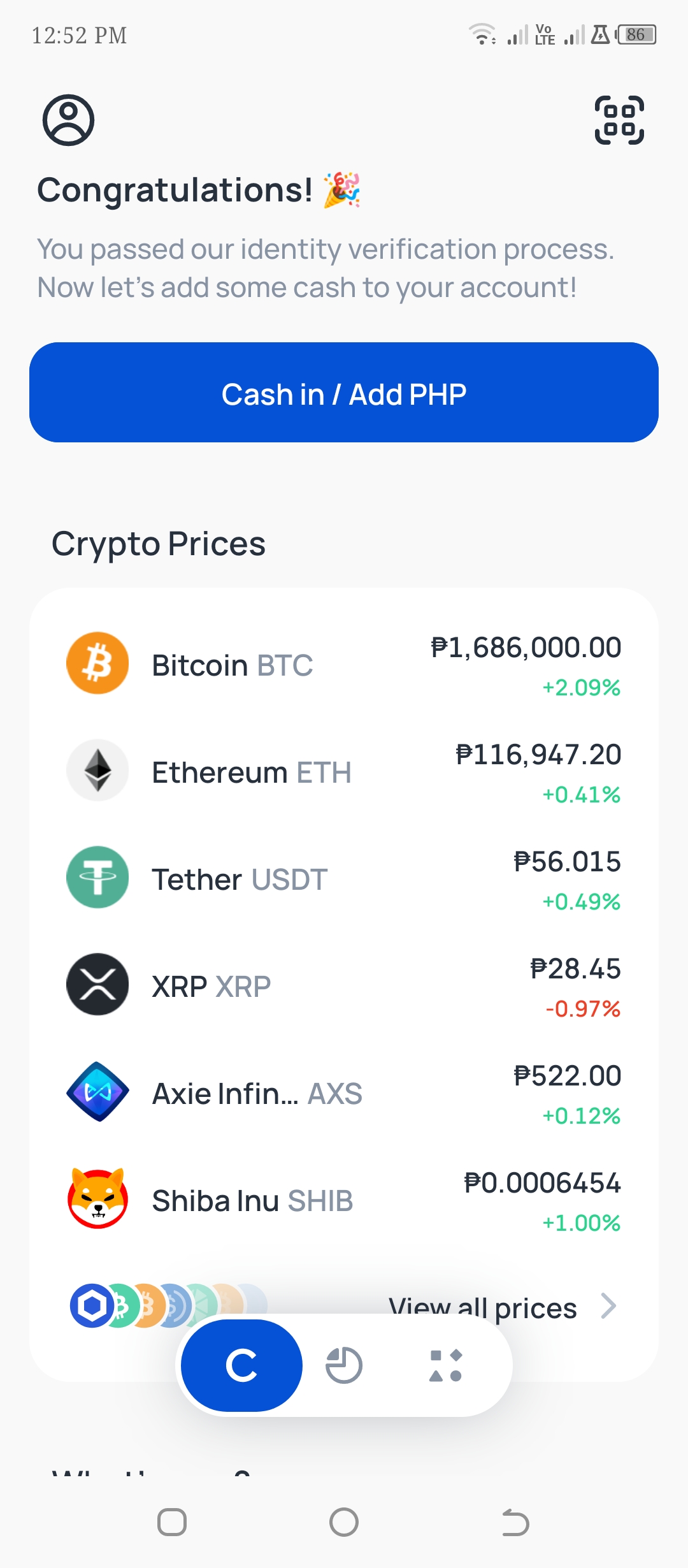Tap the Shiba Inu dog icon

tap(97, 1198)
